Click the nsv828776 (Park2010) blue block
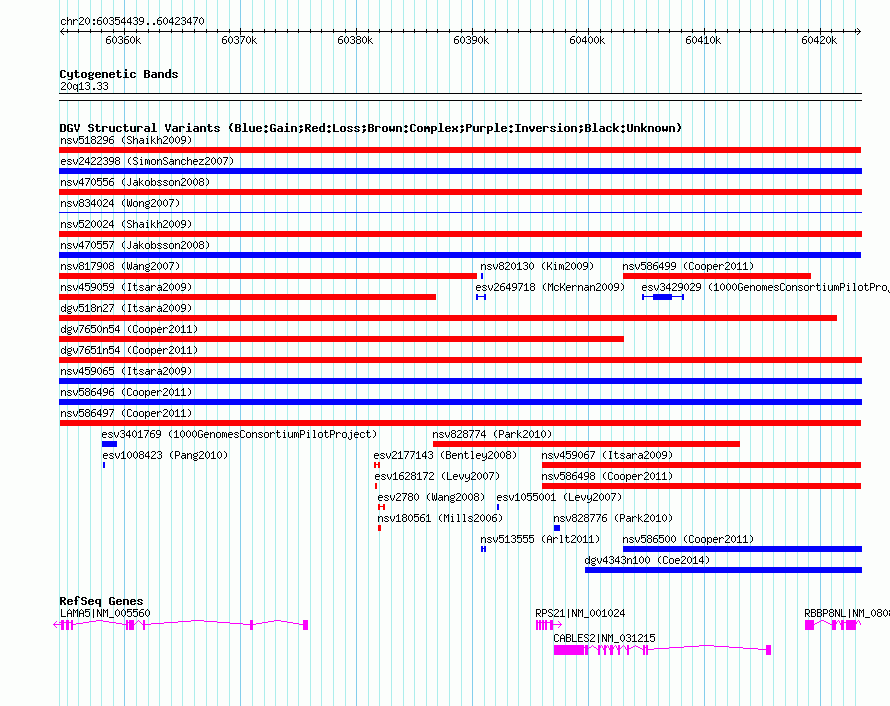890x706 pixels. pos(557,528)
